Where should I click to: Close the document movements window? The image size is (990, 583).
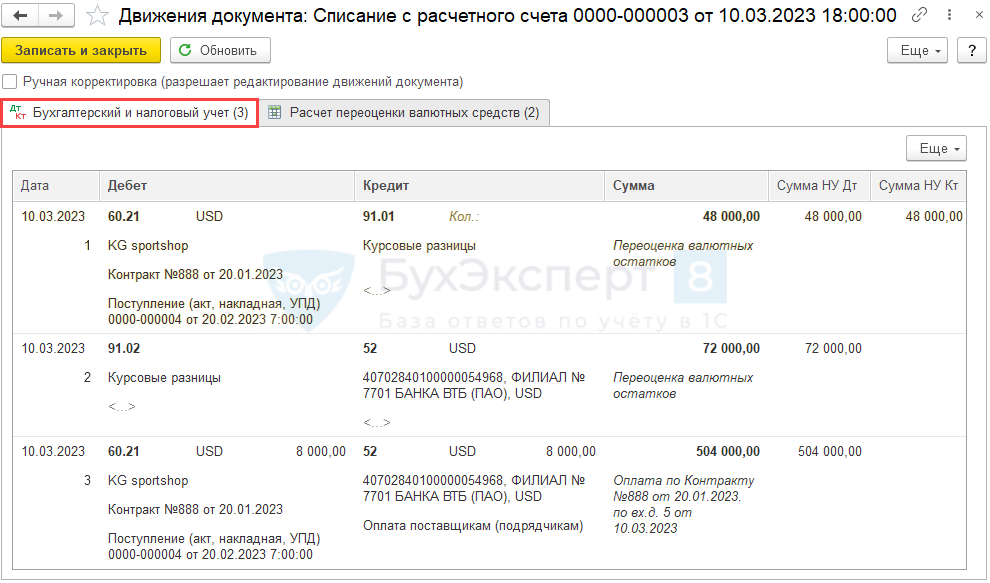[971, 16]
